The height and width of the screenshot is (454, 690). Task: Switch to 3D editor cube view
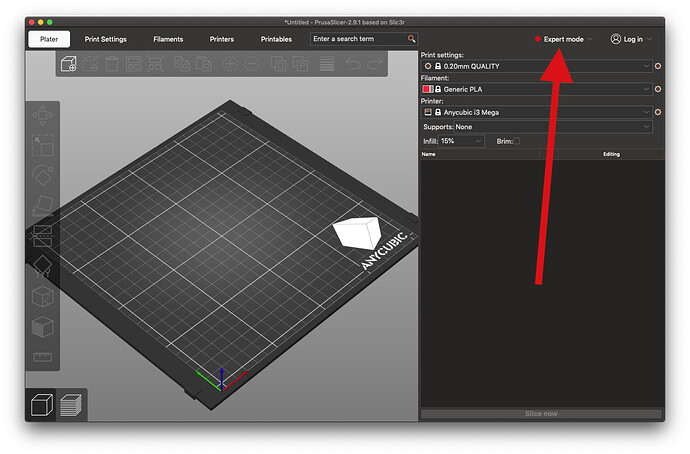coord(43,404)
